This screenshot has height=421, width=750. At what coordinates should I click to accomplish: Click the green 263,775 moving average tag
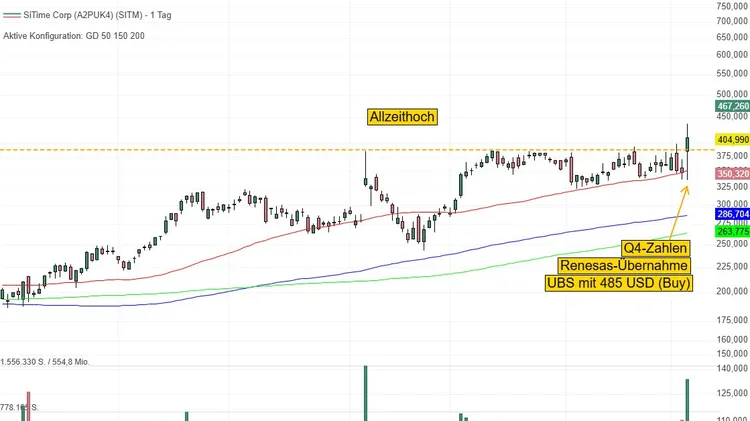732,232
